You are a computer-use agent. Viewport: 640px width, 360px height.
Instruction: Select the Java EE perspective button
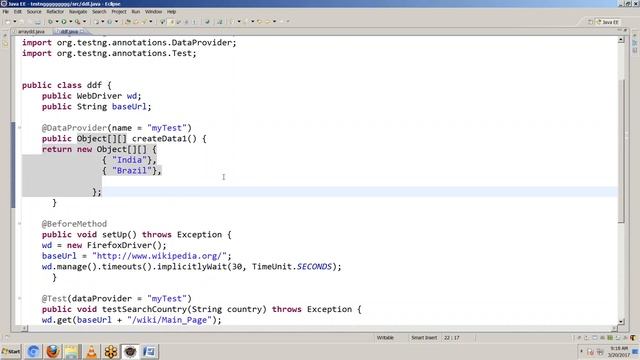(608, 22)
